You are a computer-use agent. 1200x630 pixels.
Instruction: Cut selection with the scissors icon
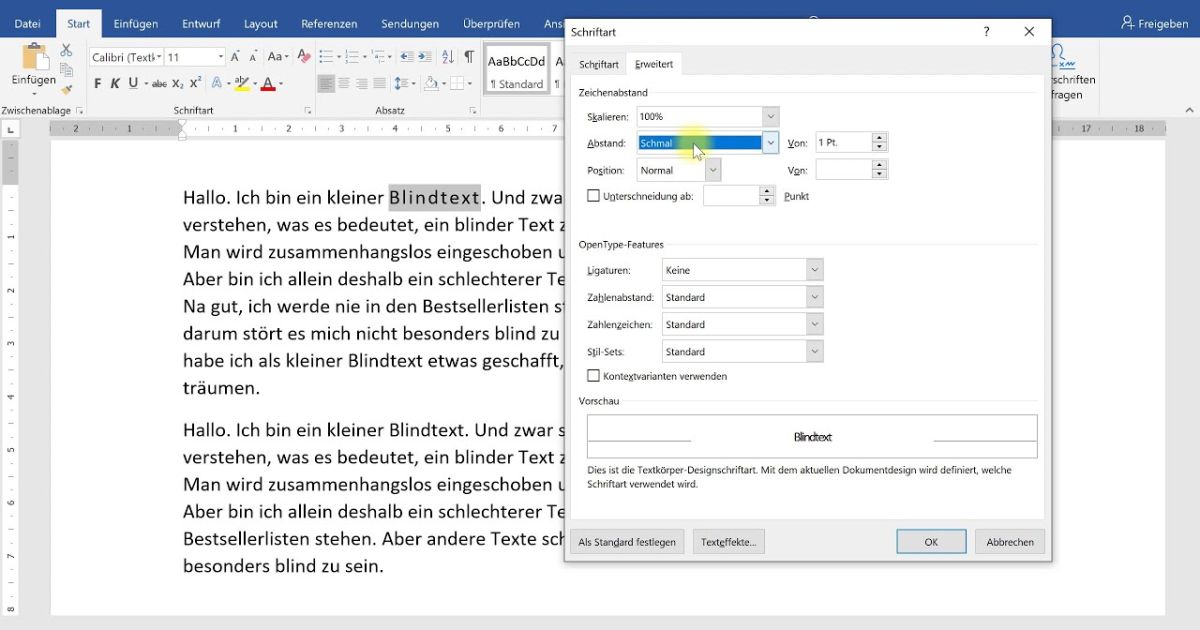[66, 50]
